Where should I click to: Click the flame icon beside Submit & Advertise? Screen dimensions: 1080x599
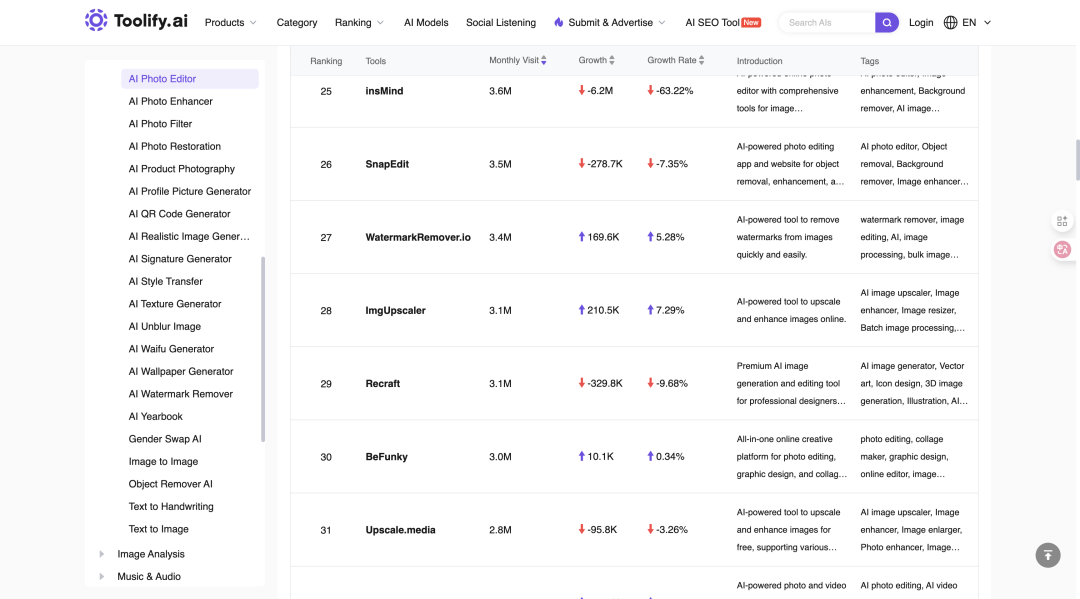(559, 23)
